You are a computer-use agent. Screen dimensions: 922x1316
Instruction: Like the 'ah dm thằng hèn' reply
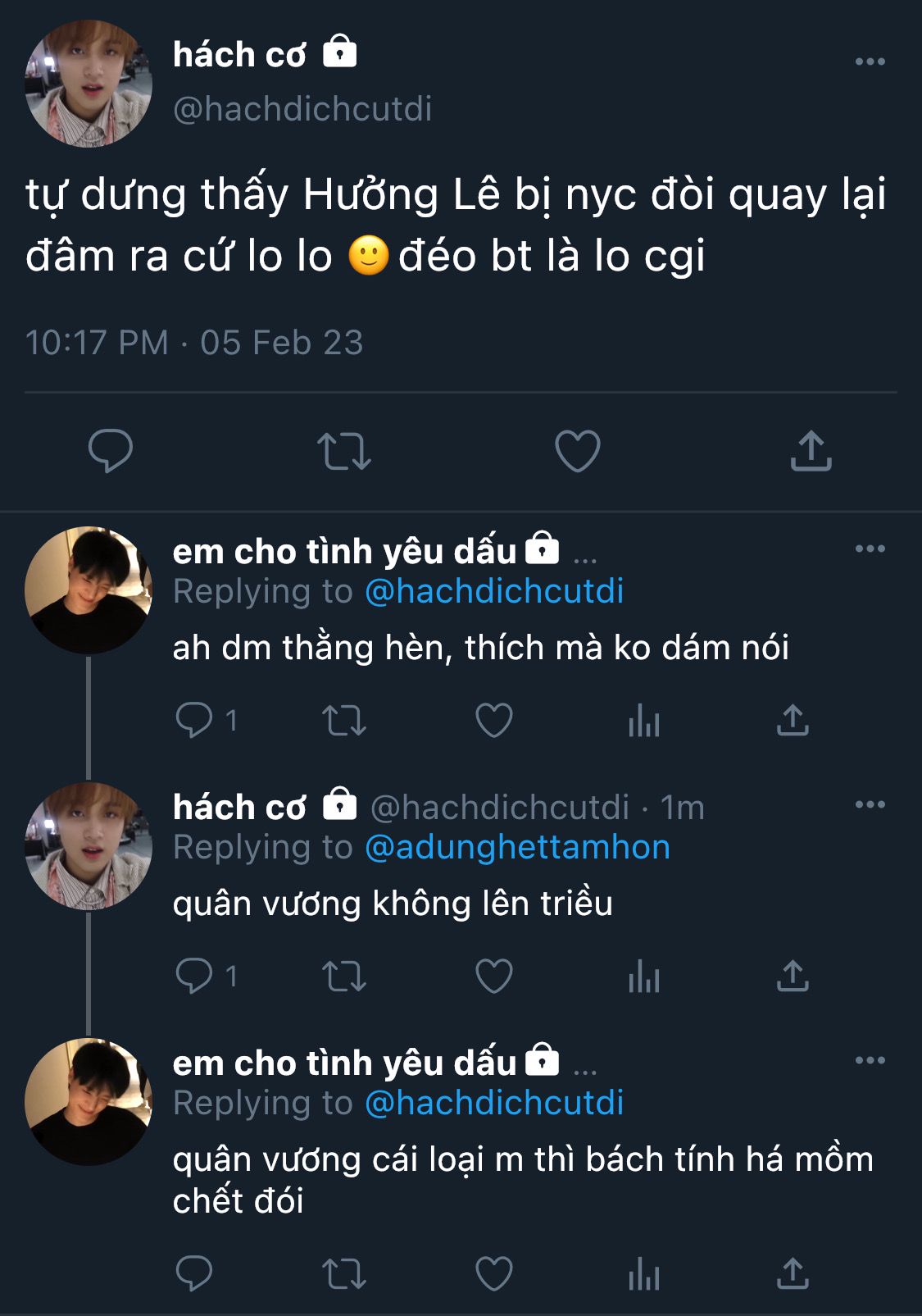tap(493, 721)
